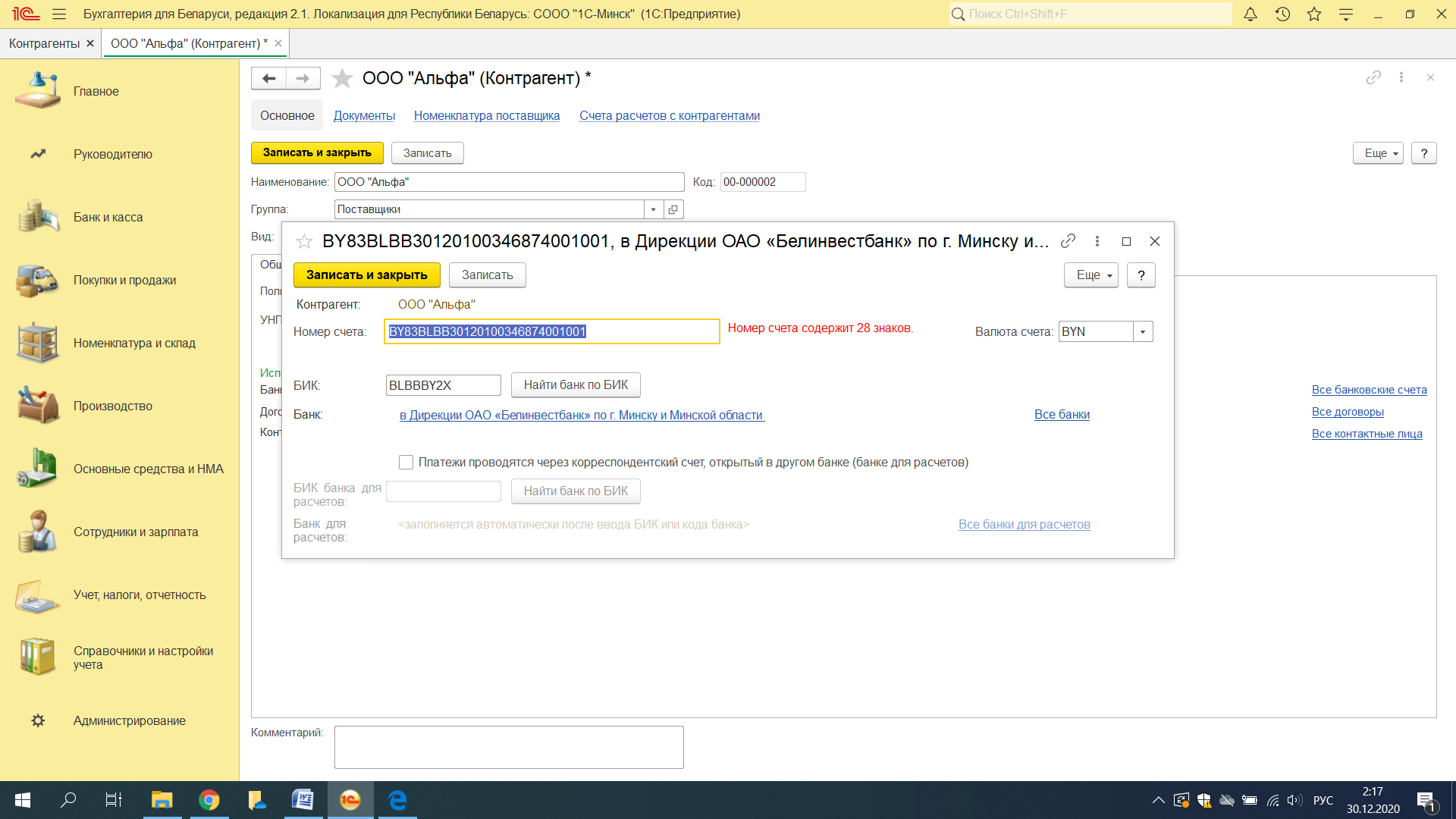Switch to the Контрагенты tab
The height and width of the screenshot is (819, 1456).
point(44,43)
